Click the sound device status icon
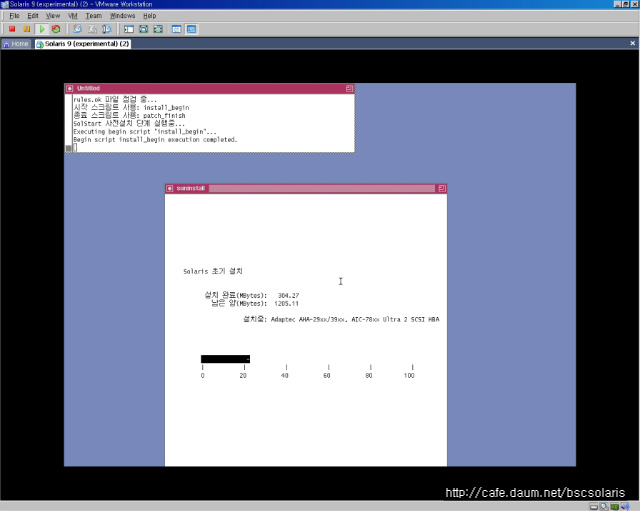 point(625,507)
